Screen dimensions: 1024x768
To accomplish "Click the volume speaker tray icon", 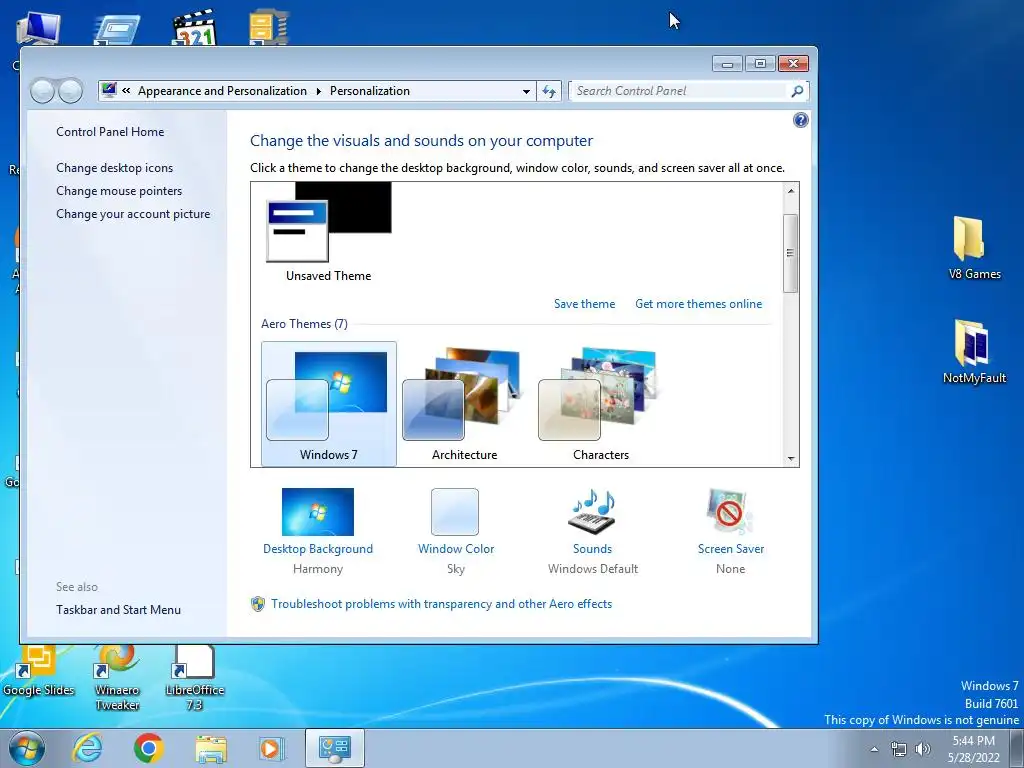I will tap(923, 749).
